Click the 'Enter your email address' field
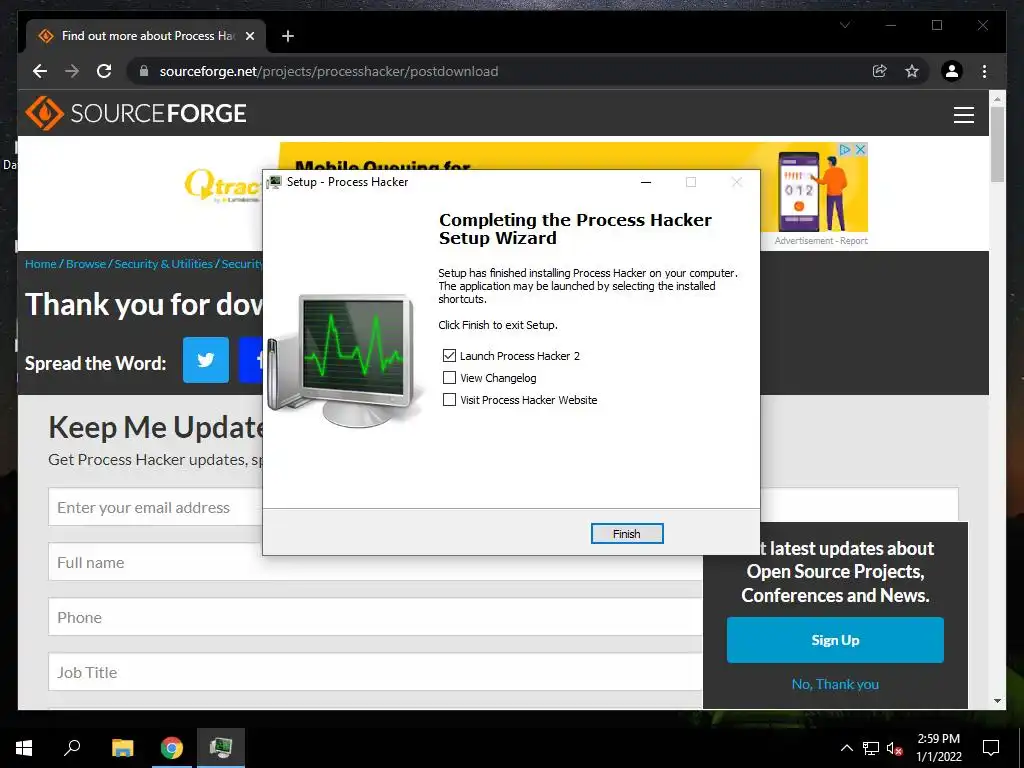 pos(155,507)
